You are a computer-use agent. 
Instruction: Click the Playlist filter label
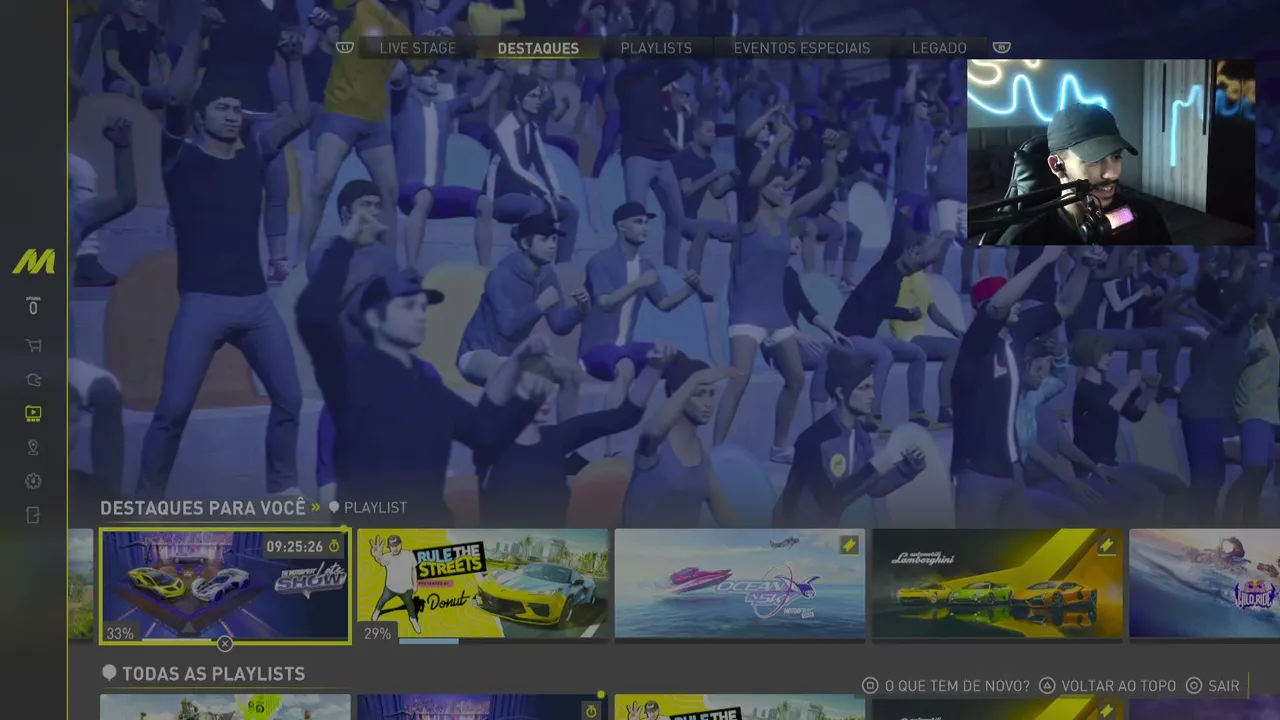[x=375, y=508]
